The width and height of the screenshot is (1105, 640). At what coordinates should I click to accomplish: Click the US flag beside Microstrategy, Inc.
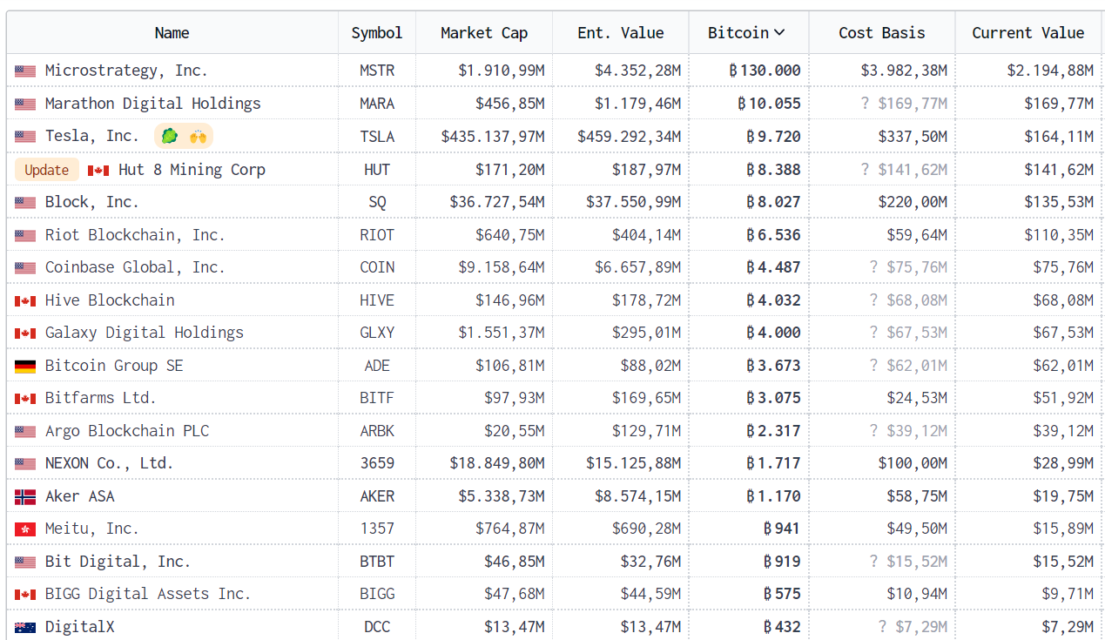pos(25,70)
